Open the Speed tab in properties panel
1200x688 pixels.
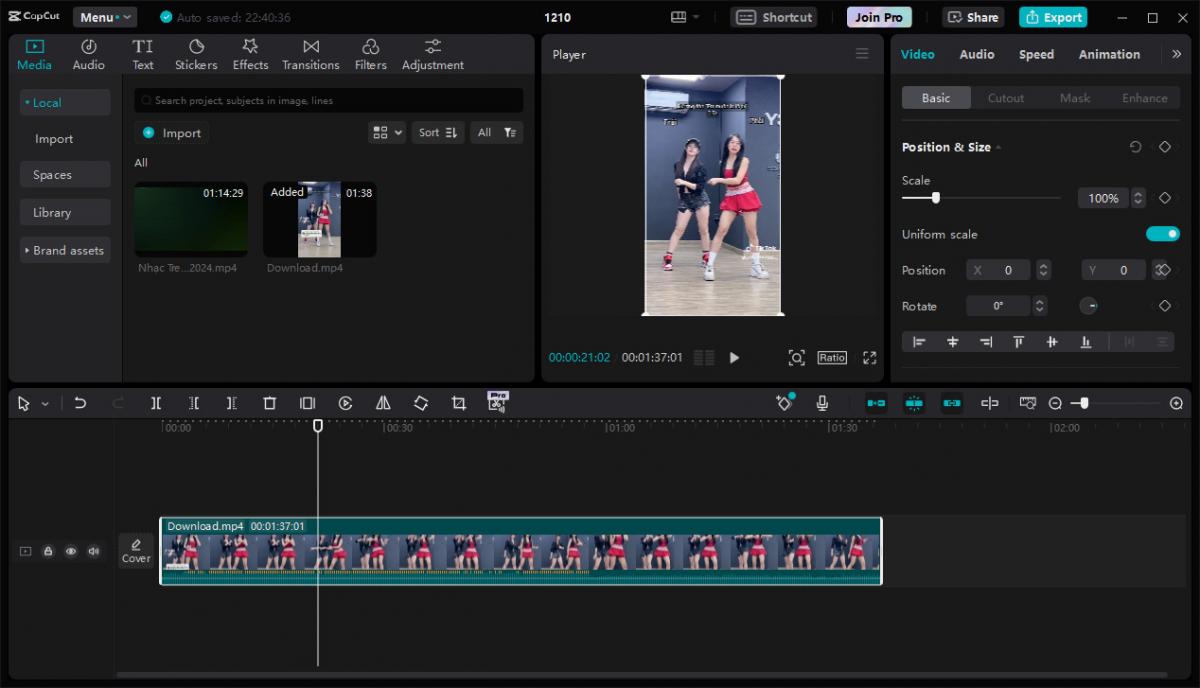(x=1036, y=54)
